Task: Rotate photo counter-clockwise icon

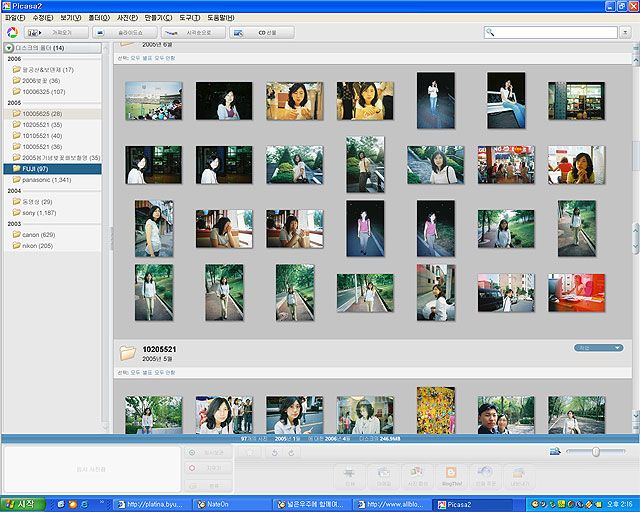Action: (x=275, y=452)
